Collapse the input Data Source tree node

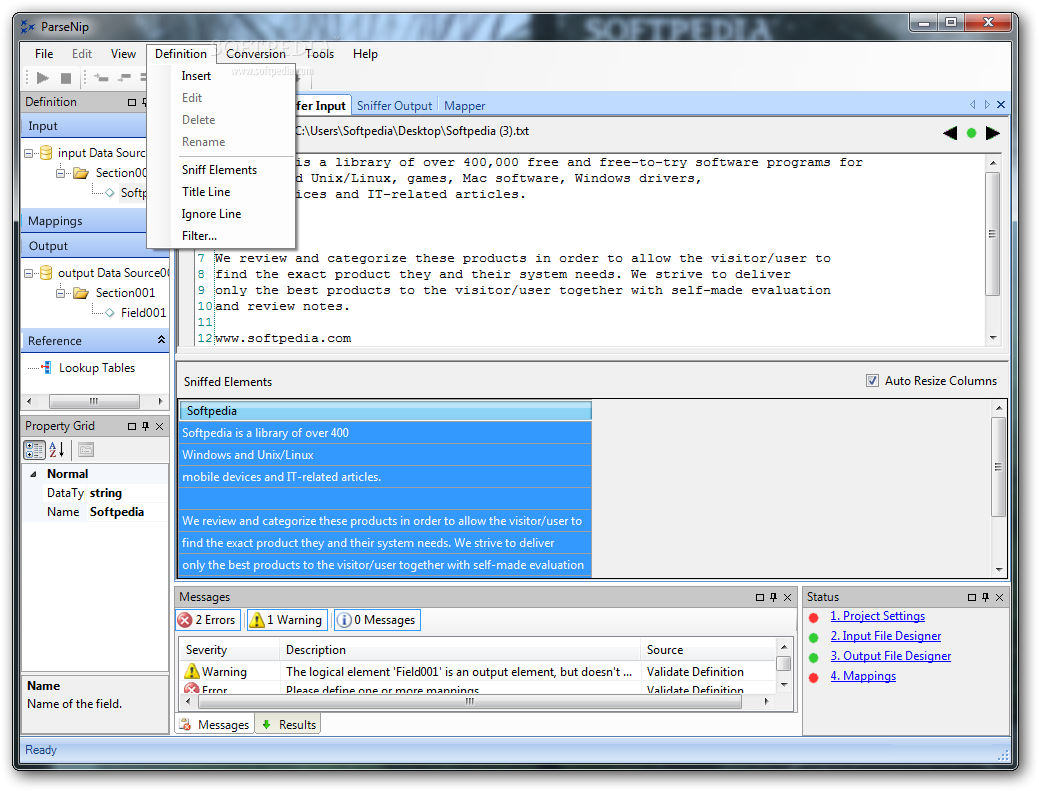pos(28,153)
